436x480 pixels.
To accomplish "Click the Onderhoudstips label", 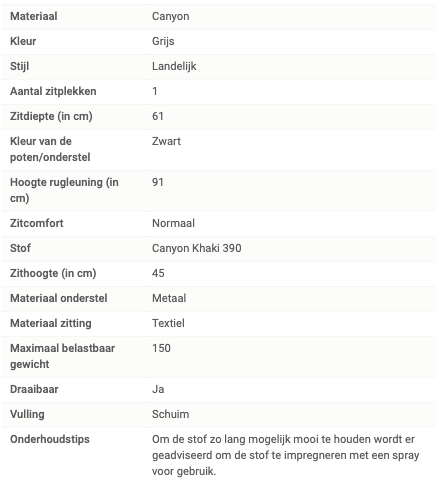I will click(50, 439).
